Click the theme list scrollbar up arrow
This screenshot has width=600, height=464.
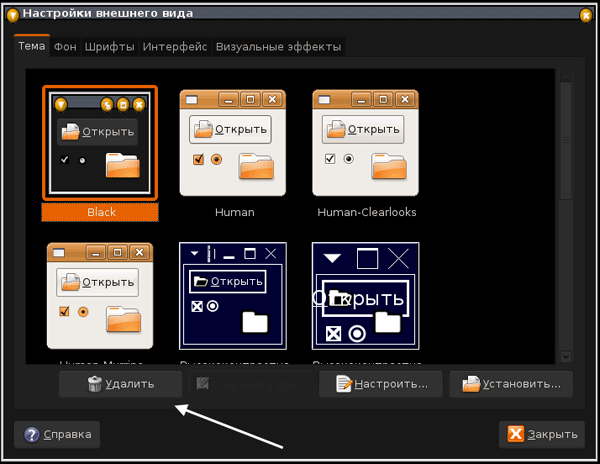click(x=565, y=75)
